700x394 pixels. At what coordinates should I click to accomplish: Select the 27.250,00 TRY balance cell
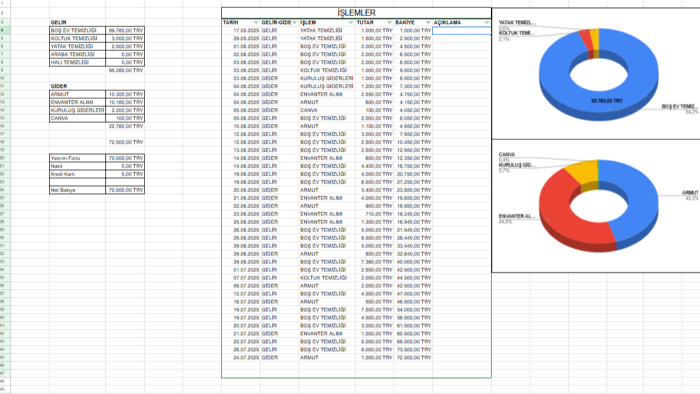[x=413, y=182]
